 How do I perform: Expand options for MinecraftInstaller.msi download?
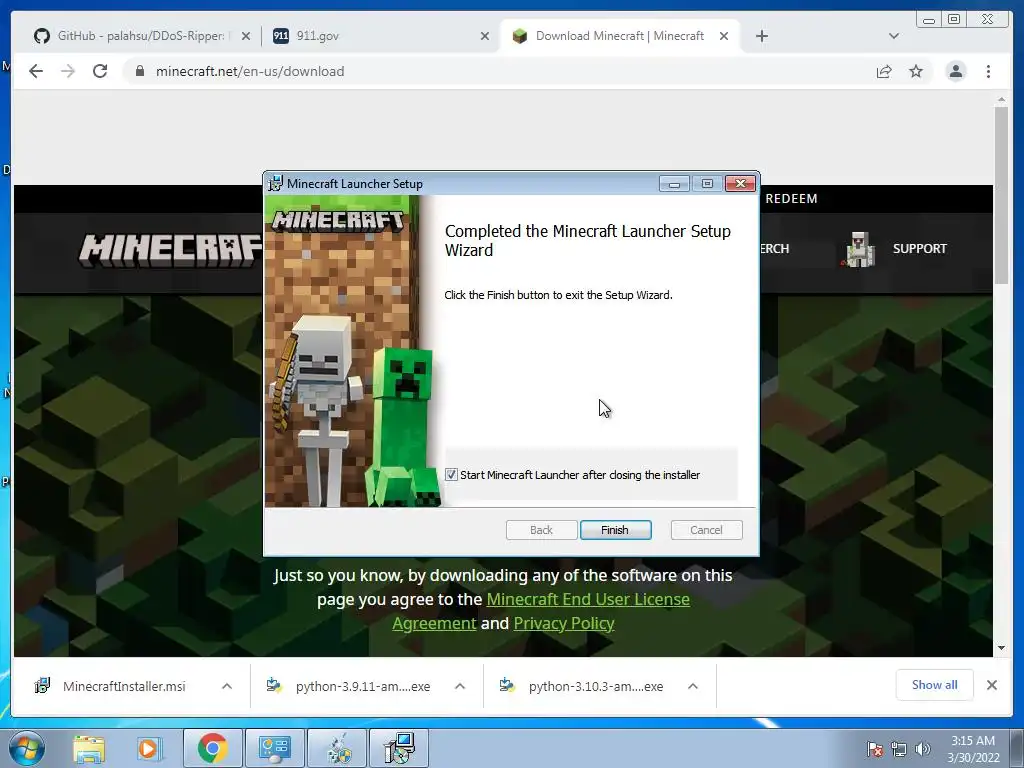click(227, 686)
